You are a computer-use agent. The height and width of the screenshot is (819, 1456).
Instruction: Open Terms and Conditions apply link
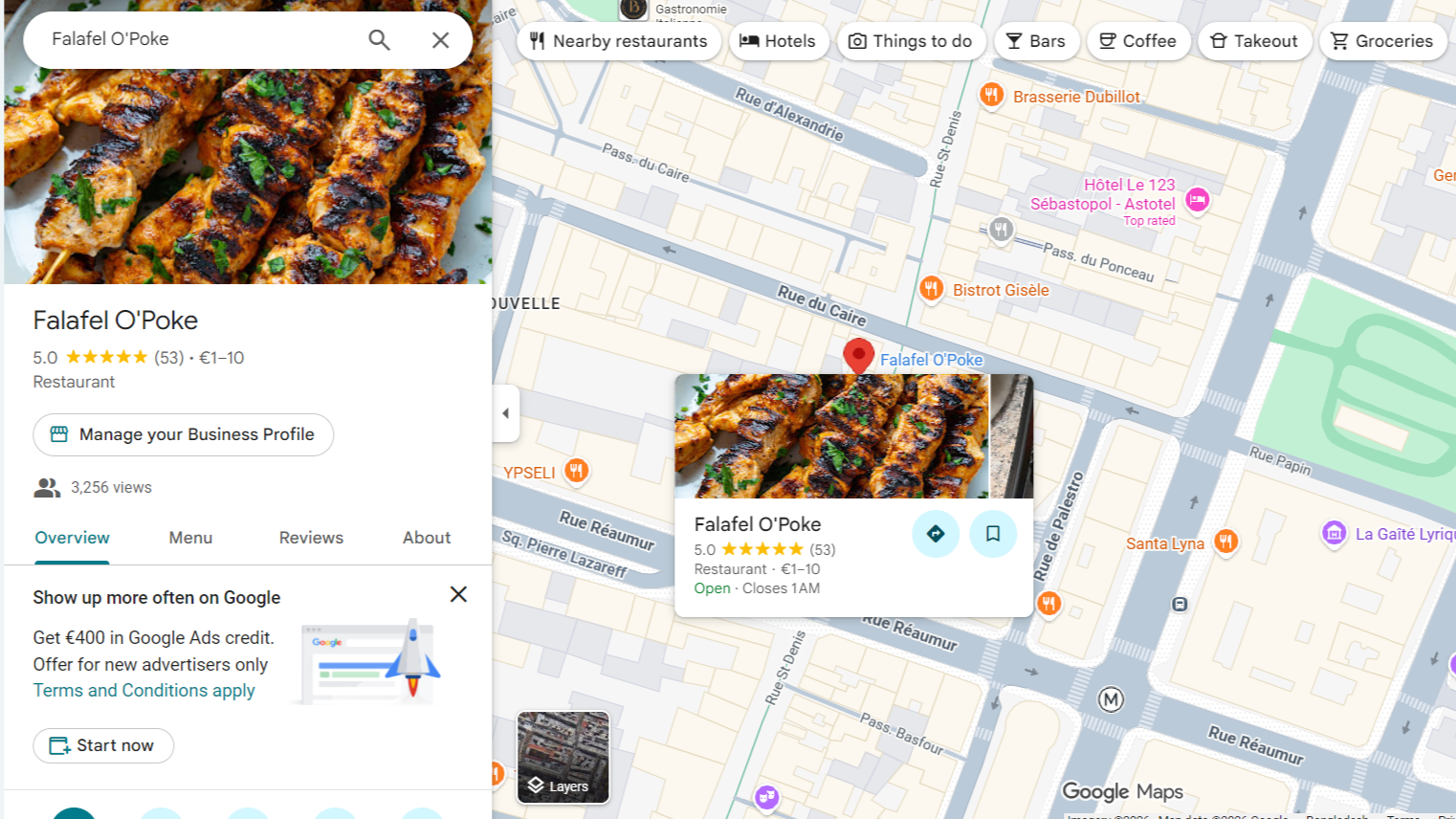tap(144, 691)
